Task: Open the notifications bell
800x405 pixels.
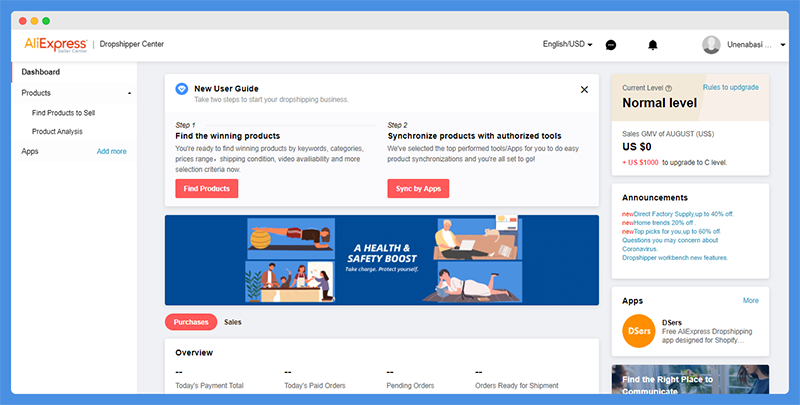Action: point(653,45)
